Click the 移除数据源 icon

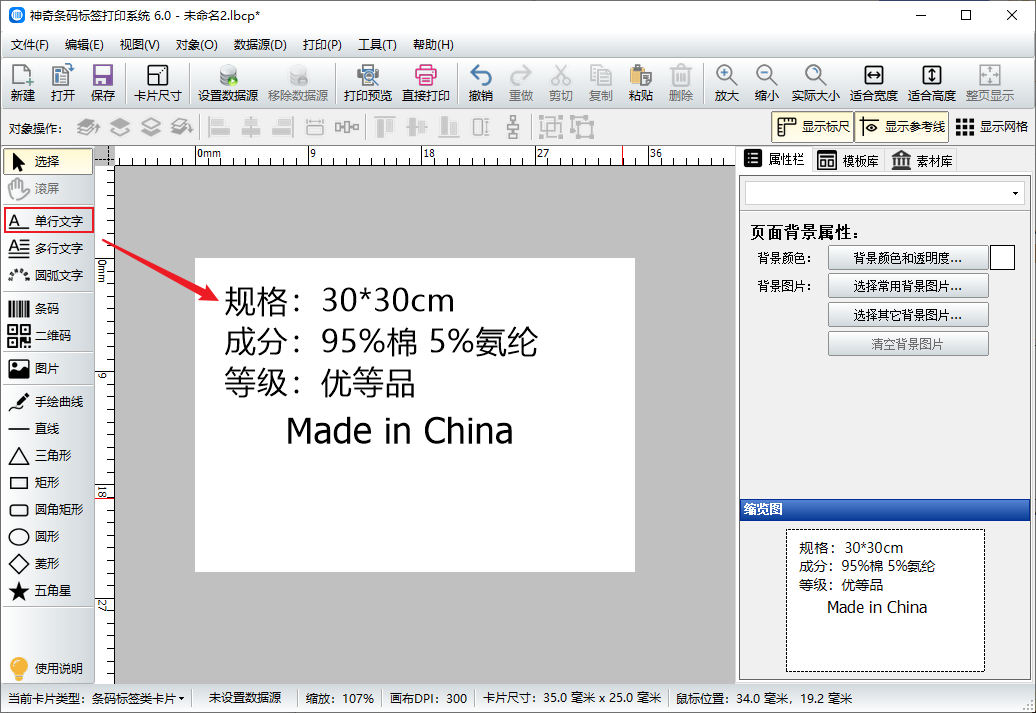(x=298, y=83)
